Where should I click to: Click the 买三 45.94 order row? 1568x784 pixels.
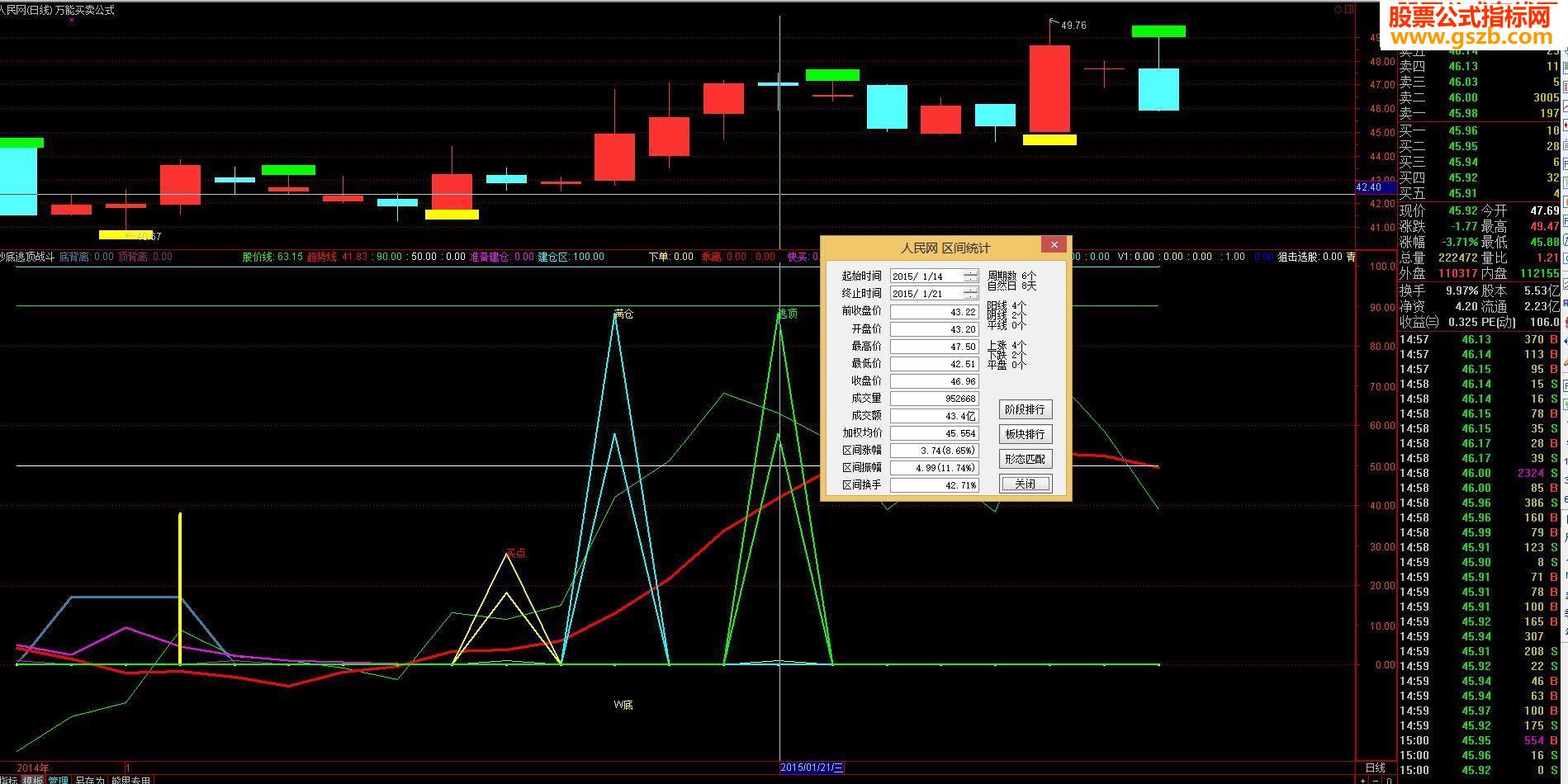(x=1480, y=163)
